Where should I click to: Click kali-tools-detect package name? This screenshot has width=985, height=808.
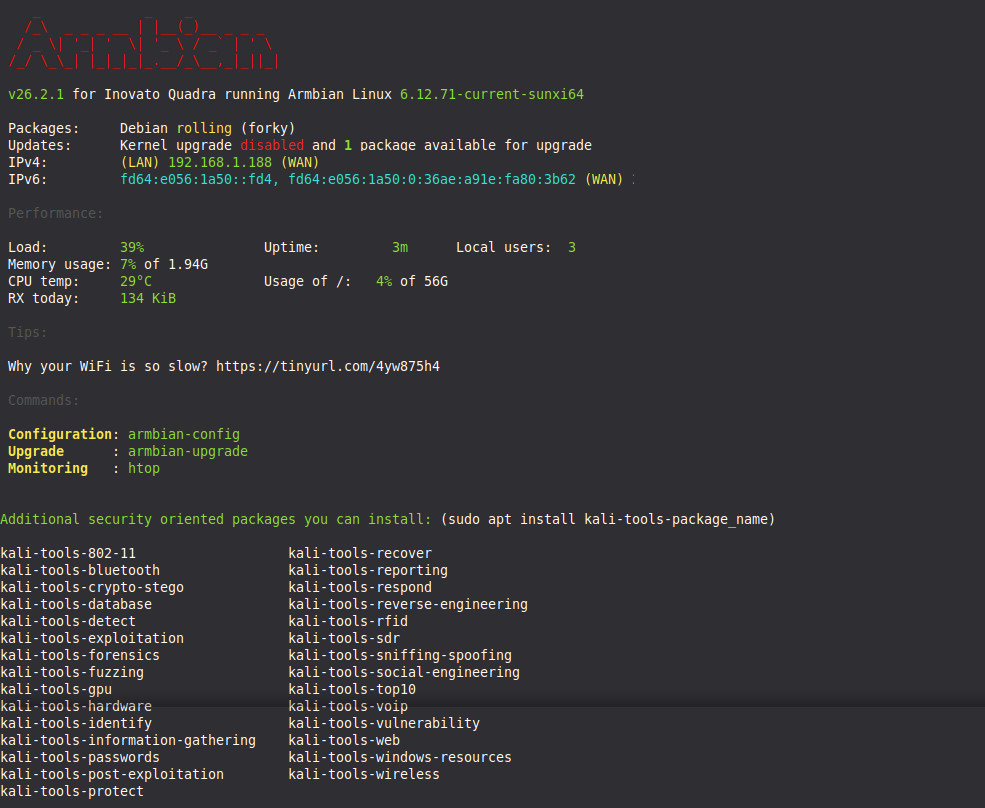point(68,621)
